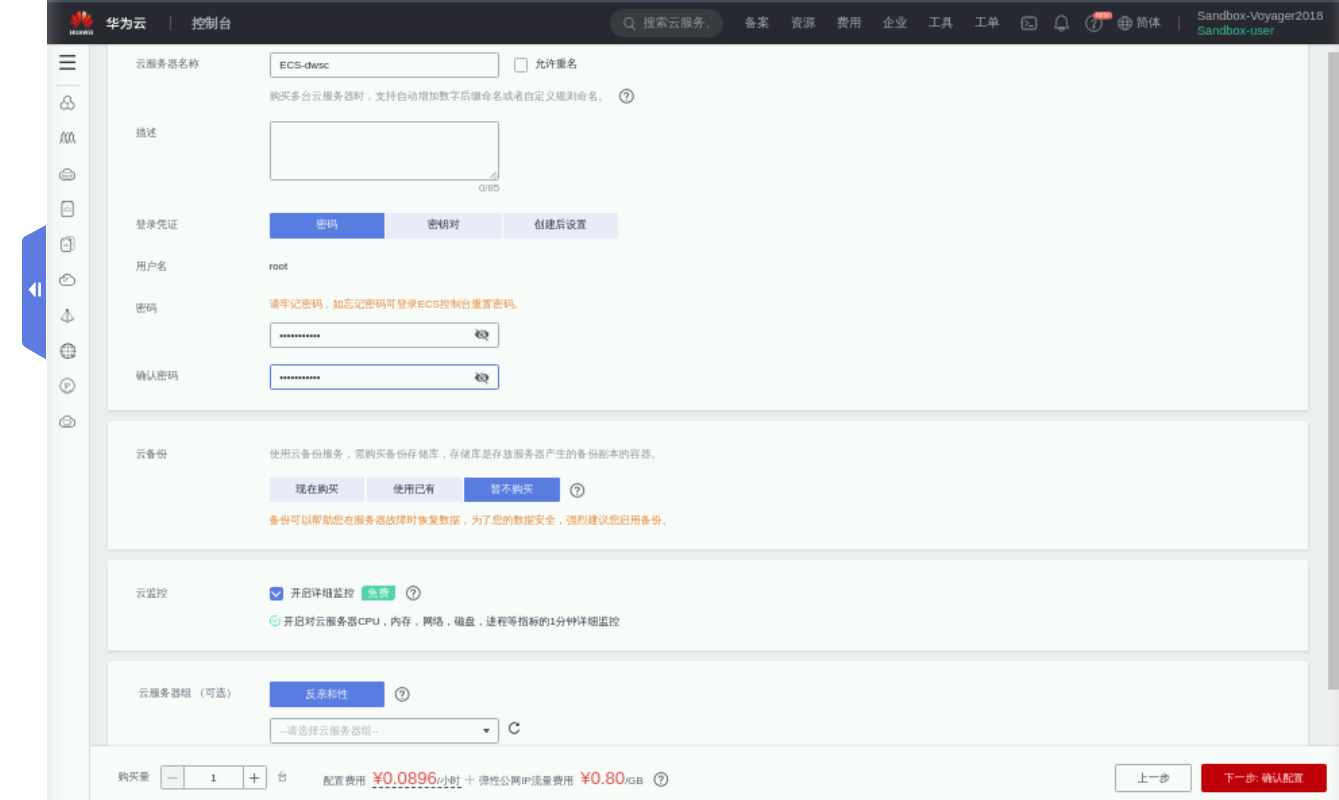Viewport: 1339px width, 800px height.
Task: Decrease the purchase quantity
Action: tap(172, 778)
